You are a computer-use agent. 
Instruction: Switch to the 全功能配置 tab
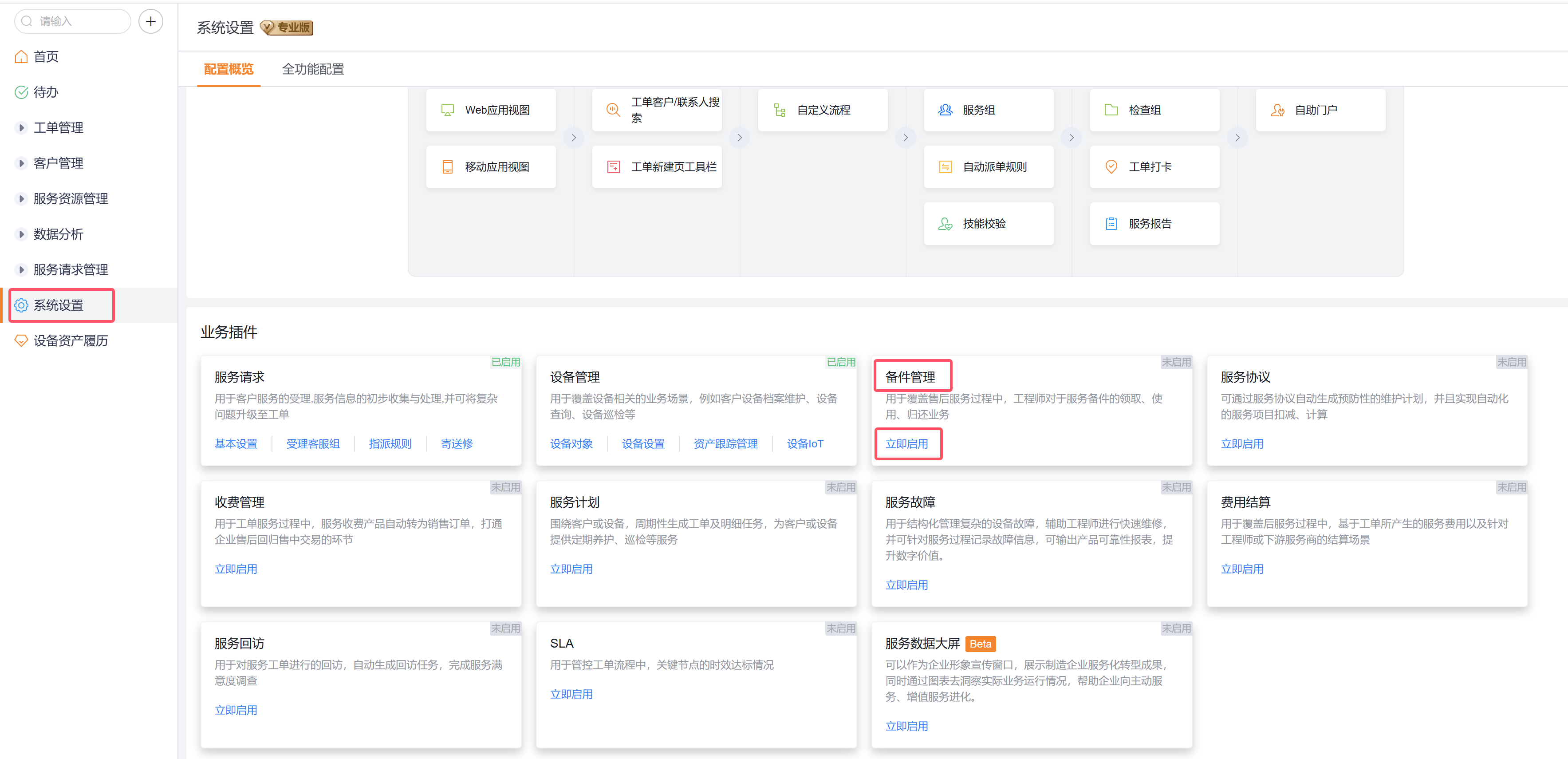[x=313, y=69]
